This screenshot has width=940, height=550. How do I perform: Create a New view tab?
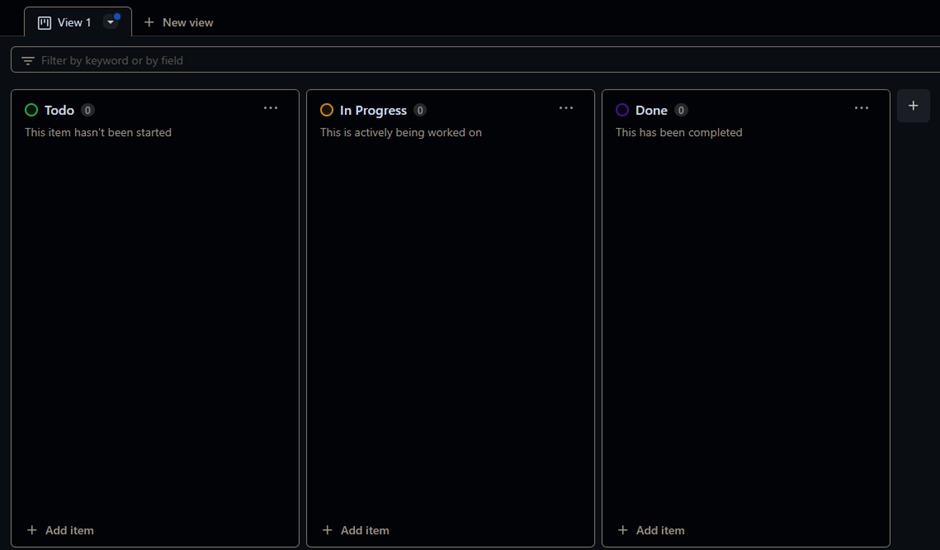tap(178, 22)
